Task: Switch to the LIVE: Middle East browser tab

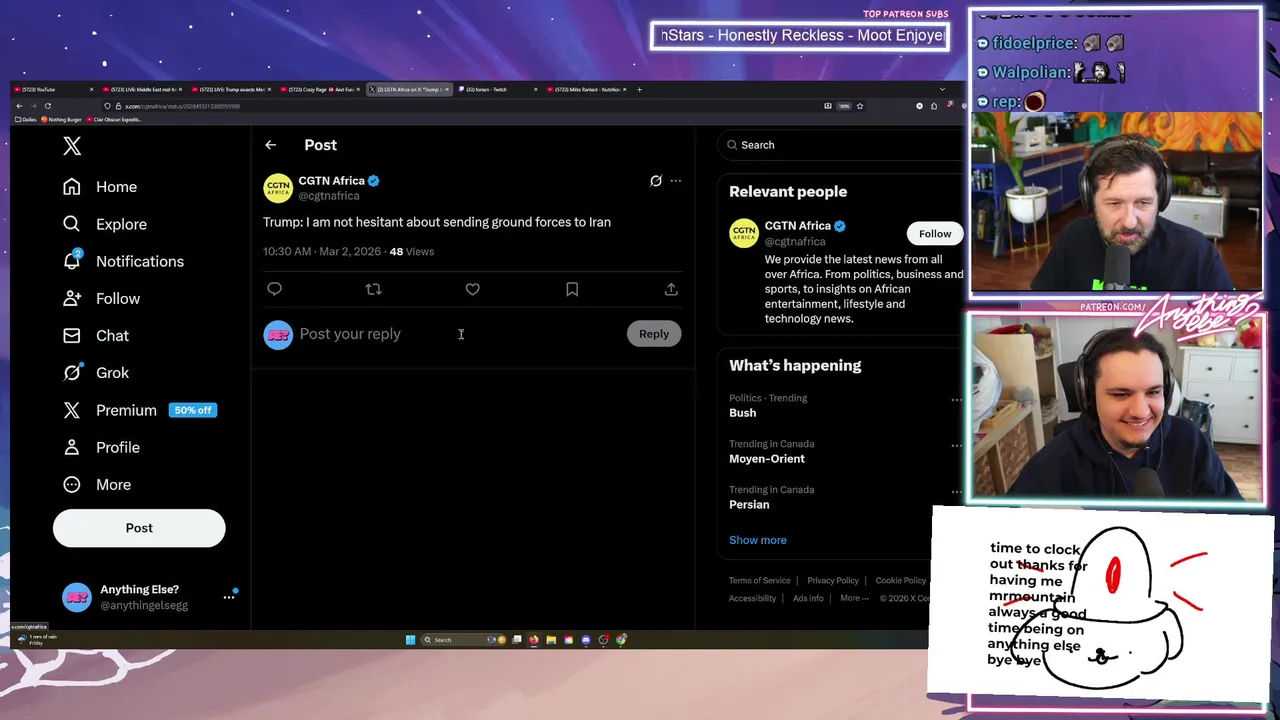Action: (x=145, y=89)
